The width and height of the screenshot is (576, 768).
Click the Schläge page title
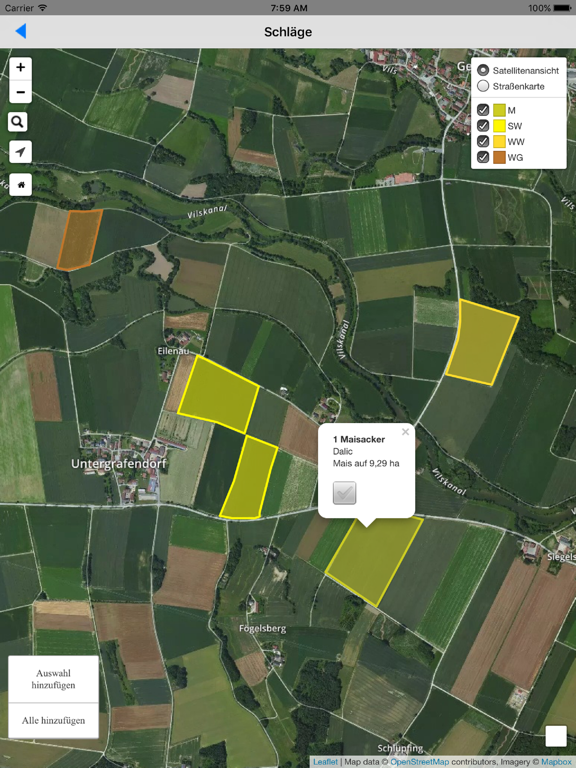(288, 32)
